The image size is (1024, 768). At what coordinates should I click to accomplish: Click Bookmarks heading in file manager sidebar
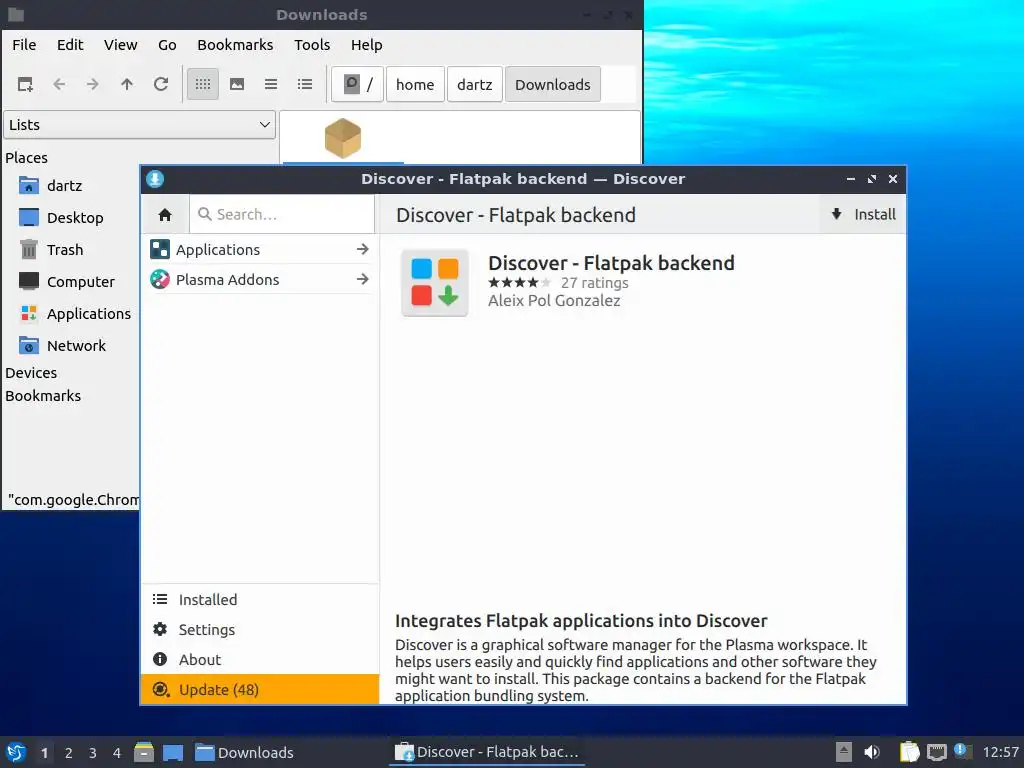43,396
